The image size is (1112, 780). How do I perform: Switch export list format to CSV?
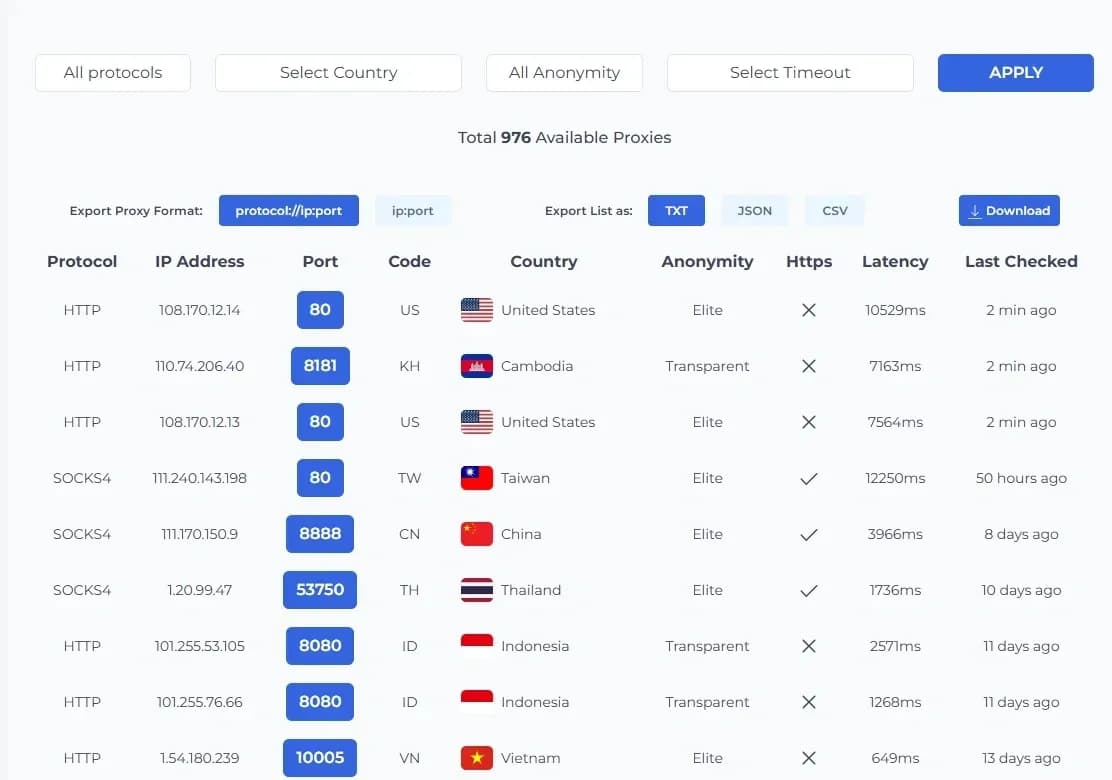pos(834,210)
